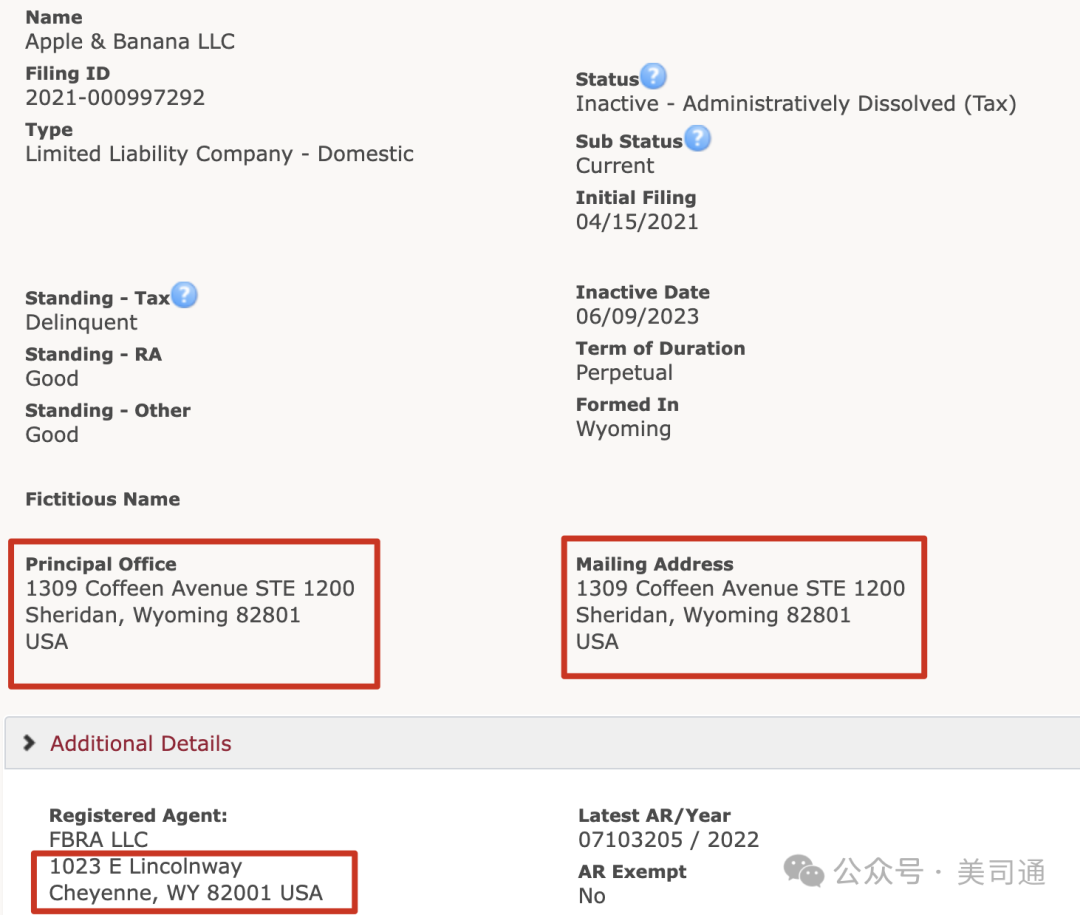Viewport: 1080px width, 915px height.
Task: Click the WeChat logo in the watermark
Action: tap(804, 871)
